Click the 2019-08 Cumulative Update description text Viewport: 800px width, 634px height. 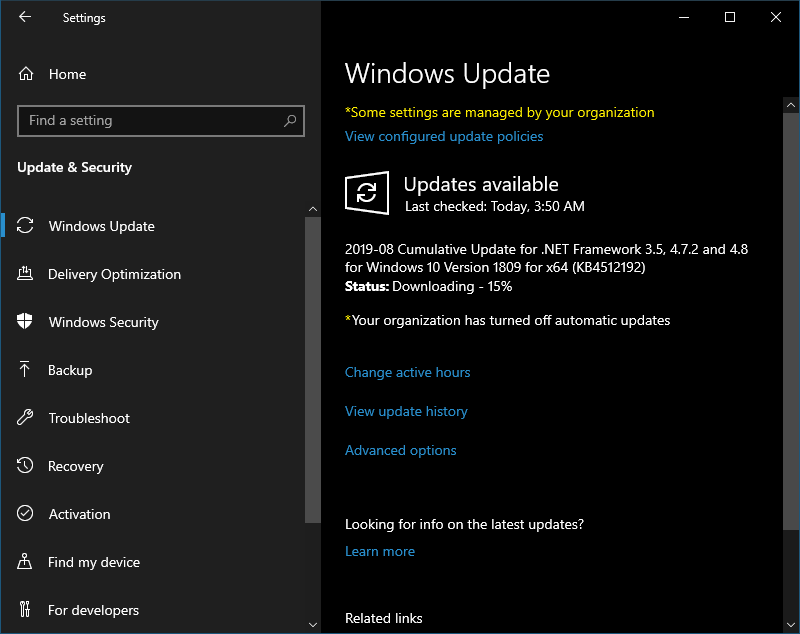pos(546,259)
